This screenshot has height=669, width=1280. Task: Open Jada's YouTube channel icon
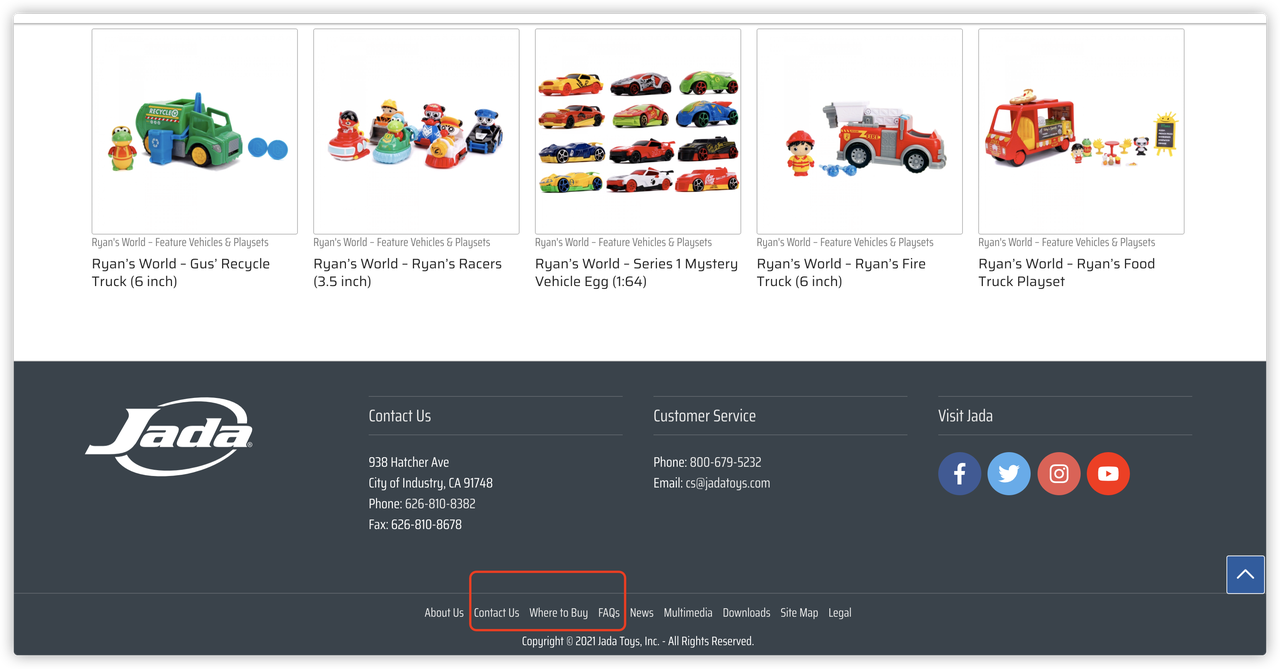1108,474
